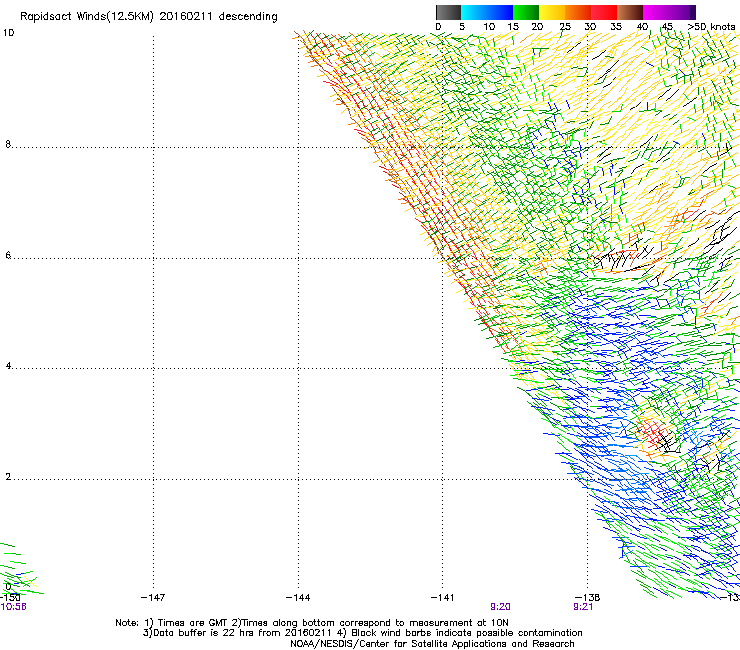Click the purple overpass time '9:21'
740x650 pixels.
tap(583, 607)
